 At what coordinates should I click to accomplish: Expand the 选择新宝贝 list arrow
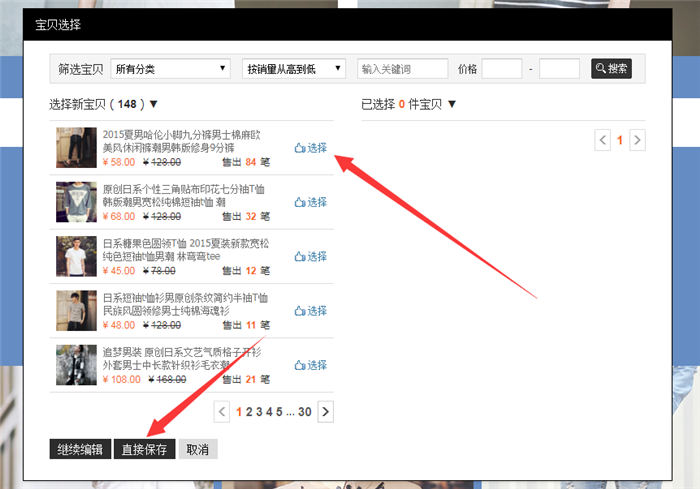[154, 104]
